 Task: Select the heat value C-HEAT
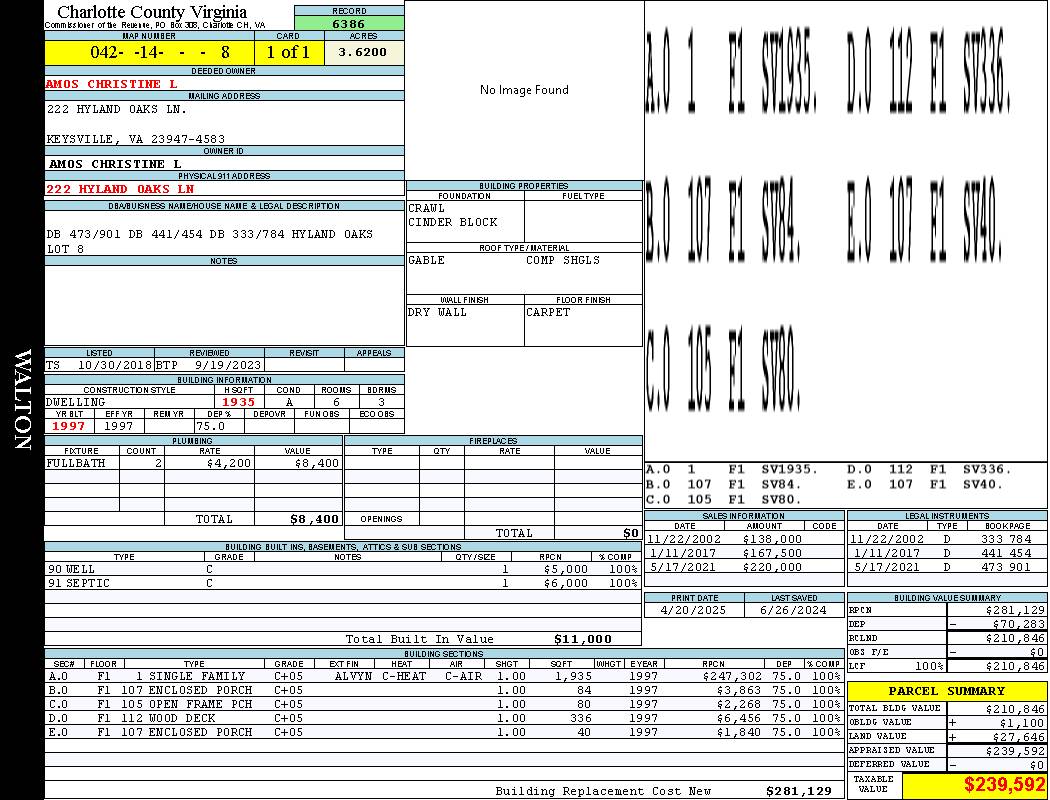click(404, 677)
